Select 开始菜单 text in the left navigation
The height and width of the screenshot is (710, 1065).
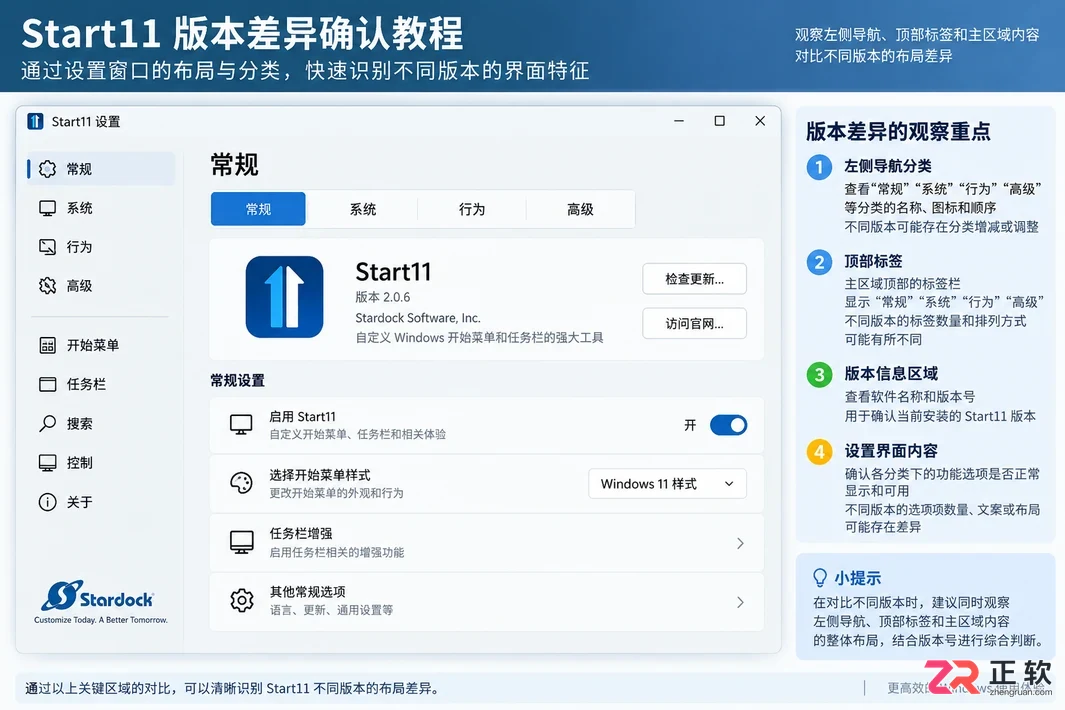coord(92,345)
